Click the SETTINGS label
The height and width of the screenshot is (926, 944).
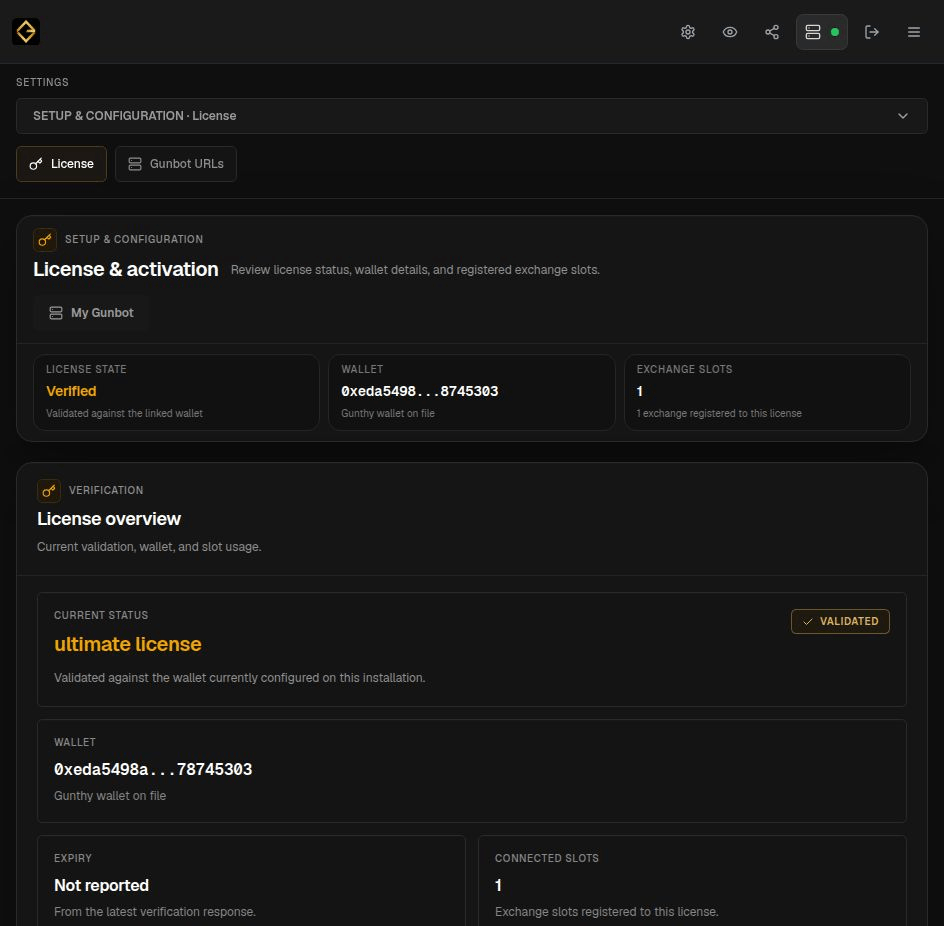[42, 82]
